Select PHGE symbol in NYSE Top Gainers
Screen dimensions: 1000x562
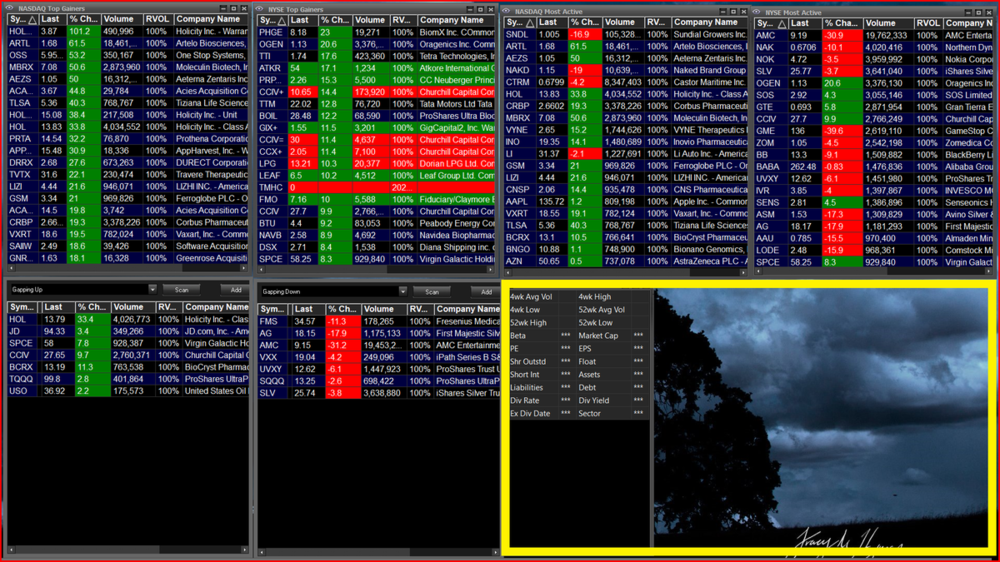(x=271, y=33)
